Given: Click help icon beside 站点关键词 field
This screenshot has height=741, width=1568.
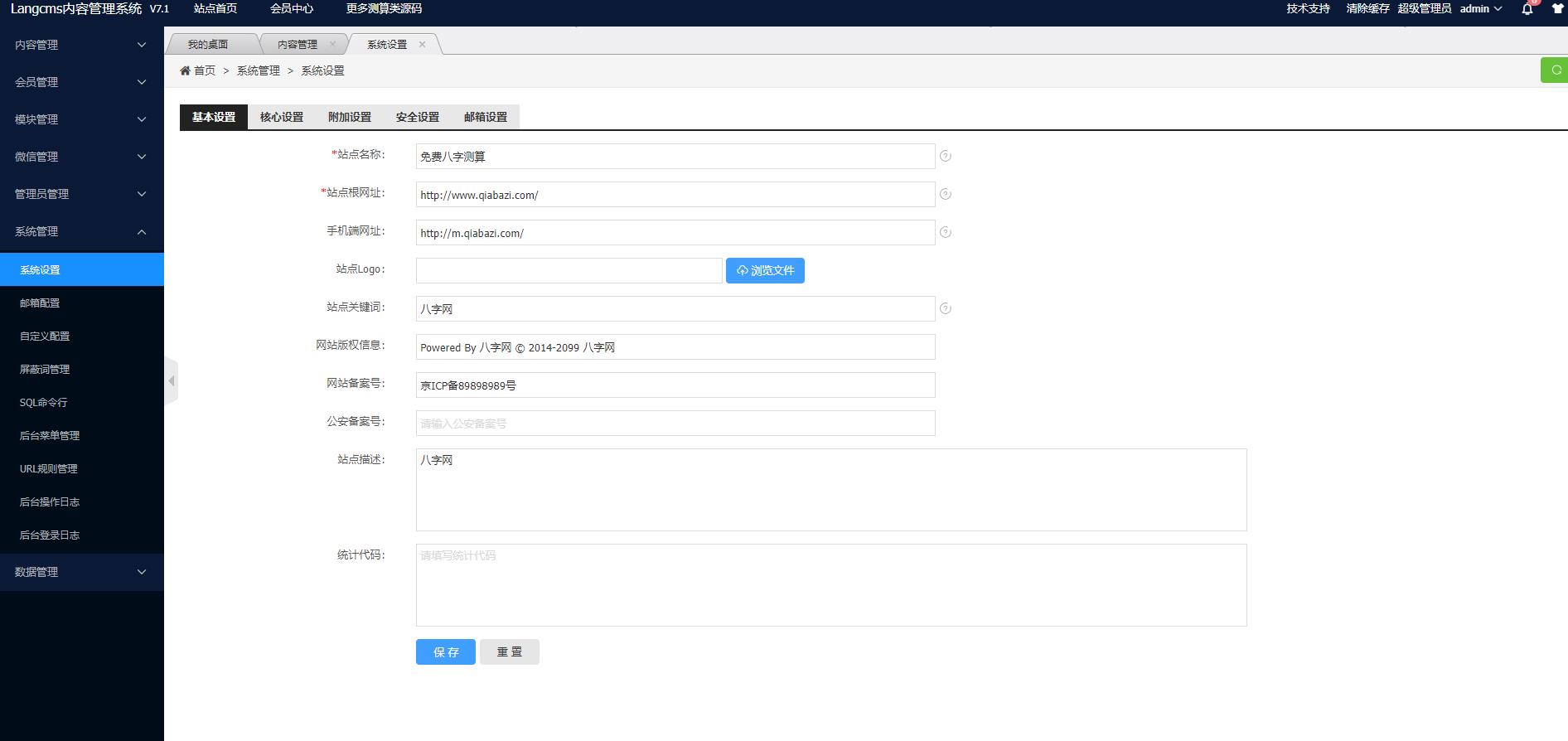Looking at the screenshot, I should pyautogui.click(x=945, y=308).
